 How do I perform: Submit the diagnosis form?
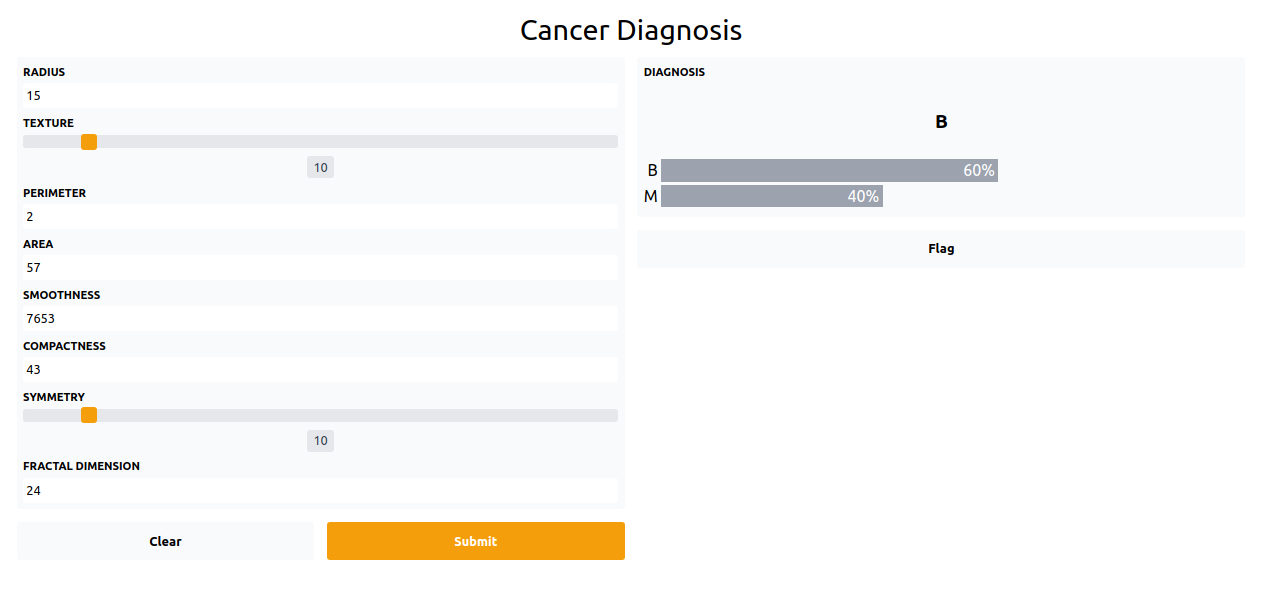pyautogui.click(x=476, y=541)
